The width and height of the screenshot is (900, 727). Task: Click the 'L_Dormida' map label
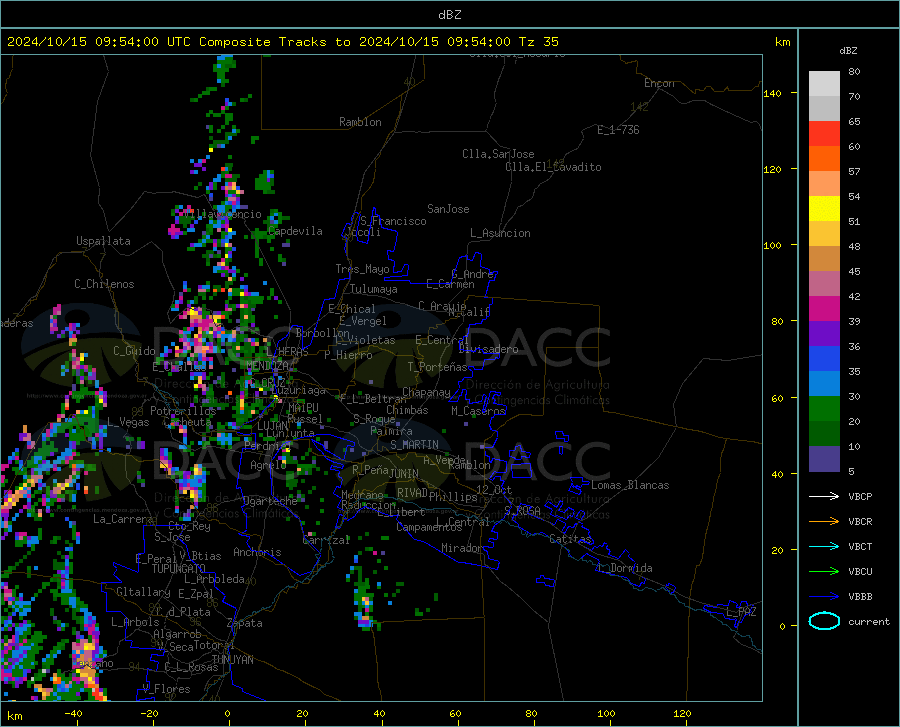tap(624, 568)
